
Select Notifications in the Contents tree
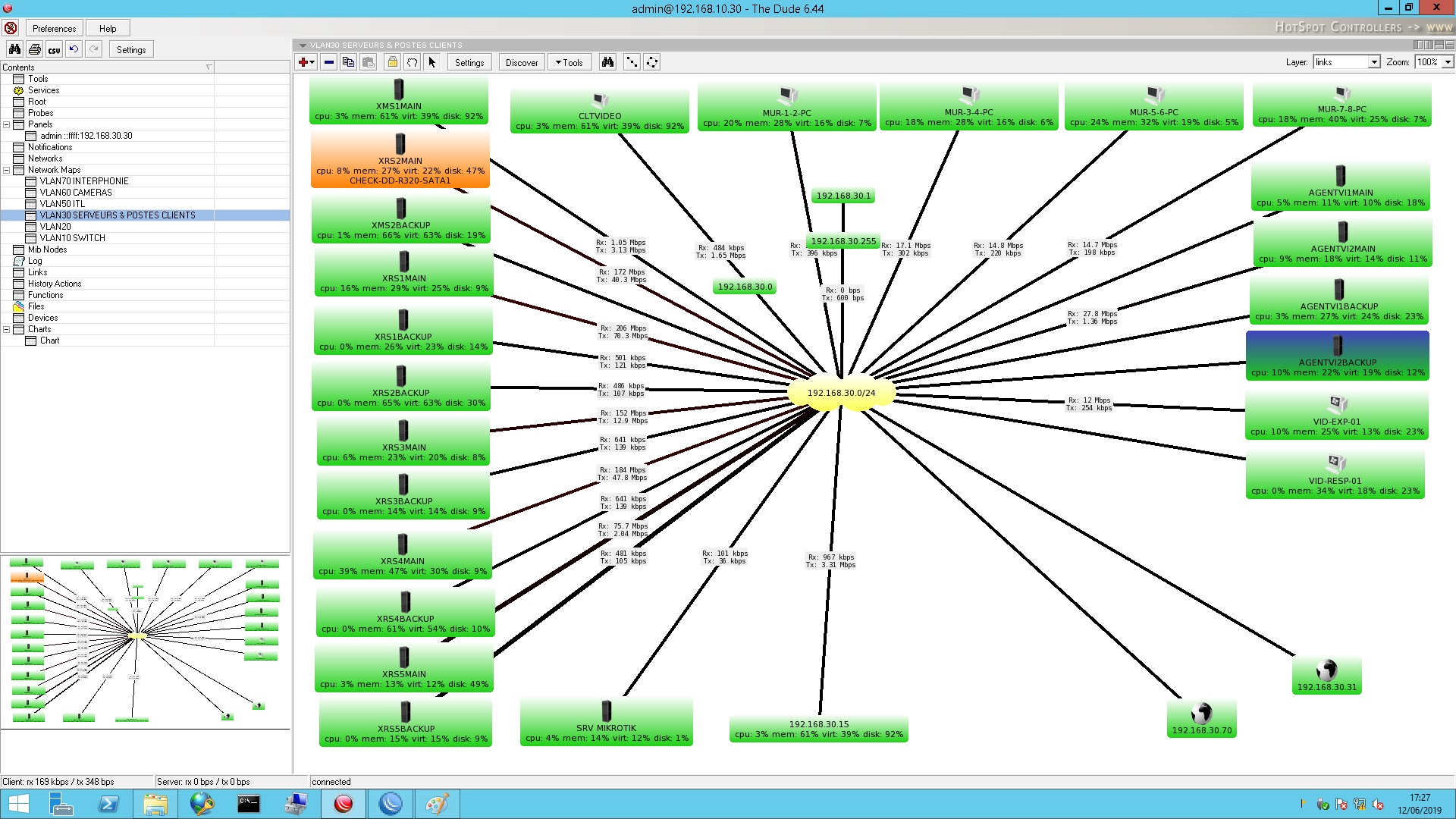tap(50, 147)
